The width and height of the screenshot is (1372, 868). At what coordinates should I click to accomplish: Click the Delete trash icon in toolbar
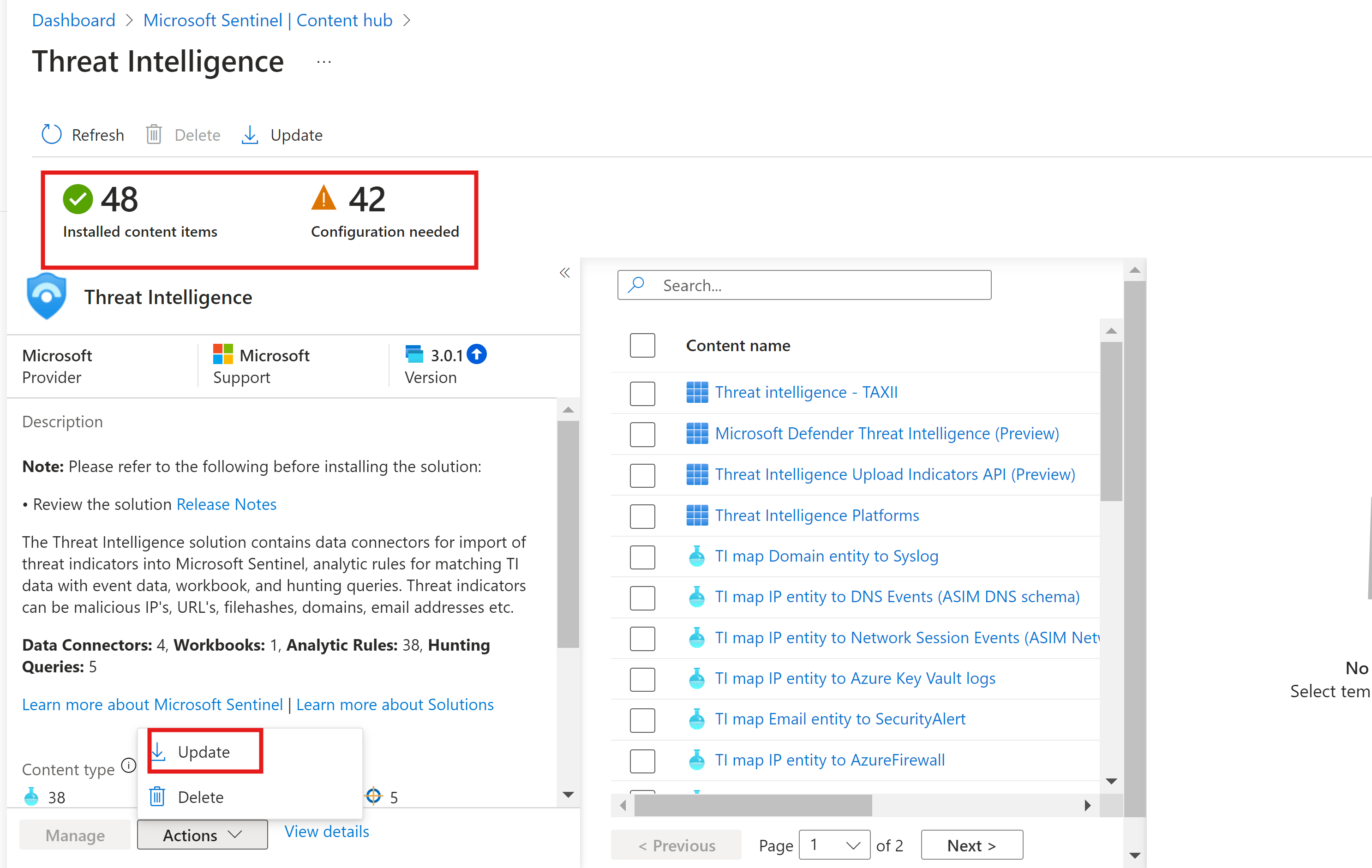(154, 135)
